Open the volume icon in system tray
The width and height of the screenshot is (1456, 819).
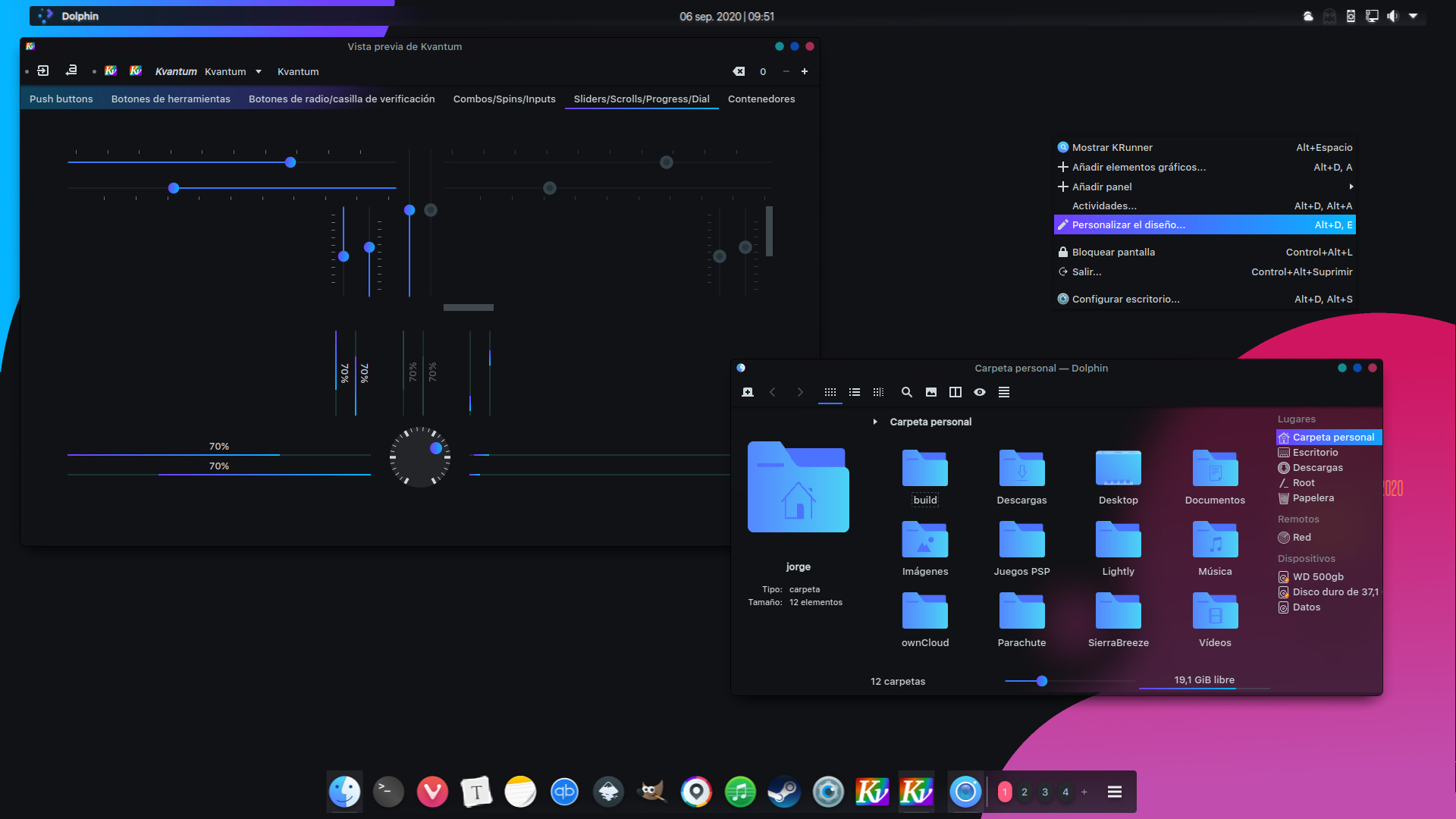[1392, 16]
